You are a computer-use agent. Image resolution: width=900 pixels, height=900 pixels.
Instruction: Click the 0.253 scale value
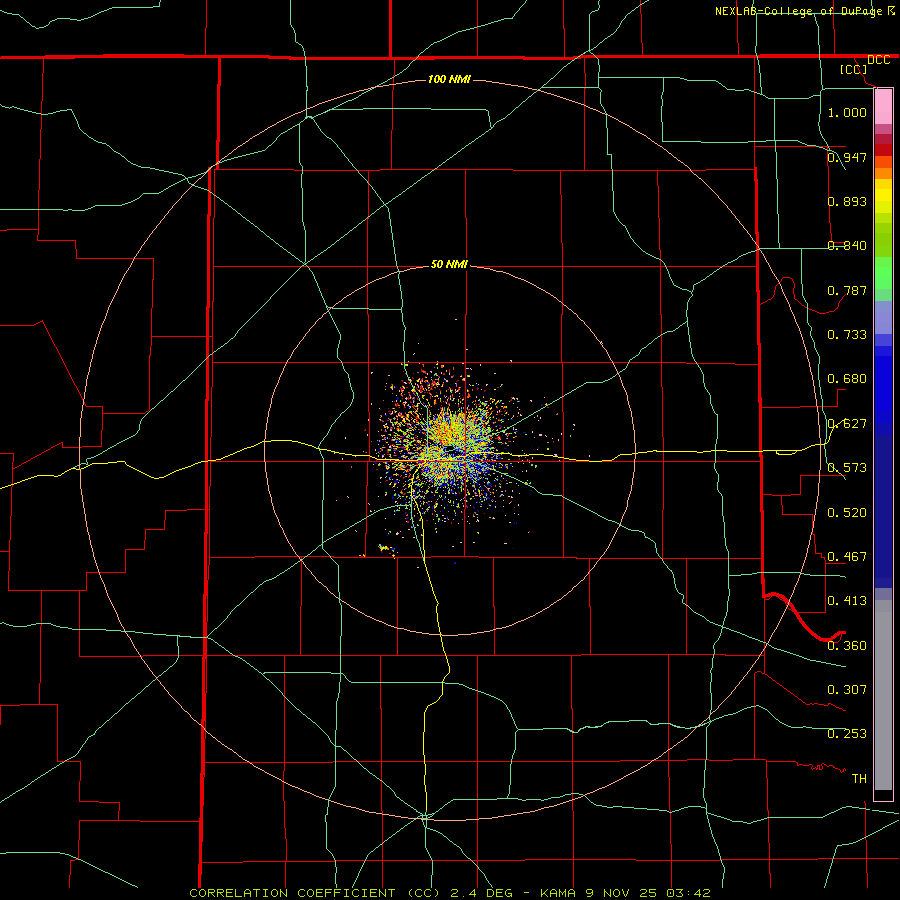(847, 734)
